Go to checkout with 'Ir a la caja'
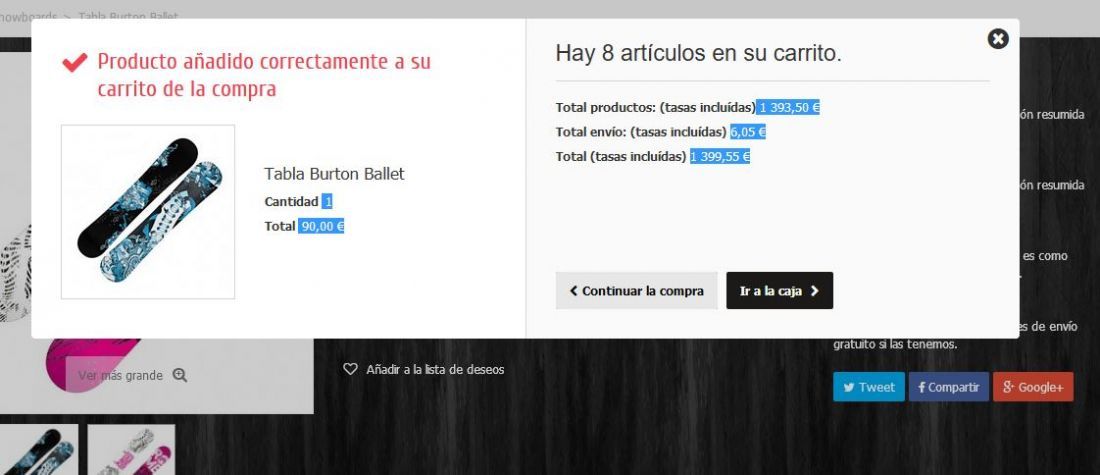Image resolution: width=1100 pixels, height=475 pixels. click(779, 290)
